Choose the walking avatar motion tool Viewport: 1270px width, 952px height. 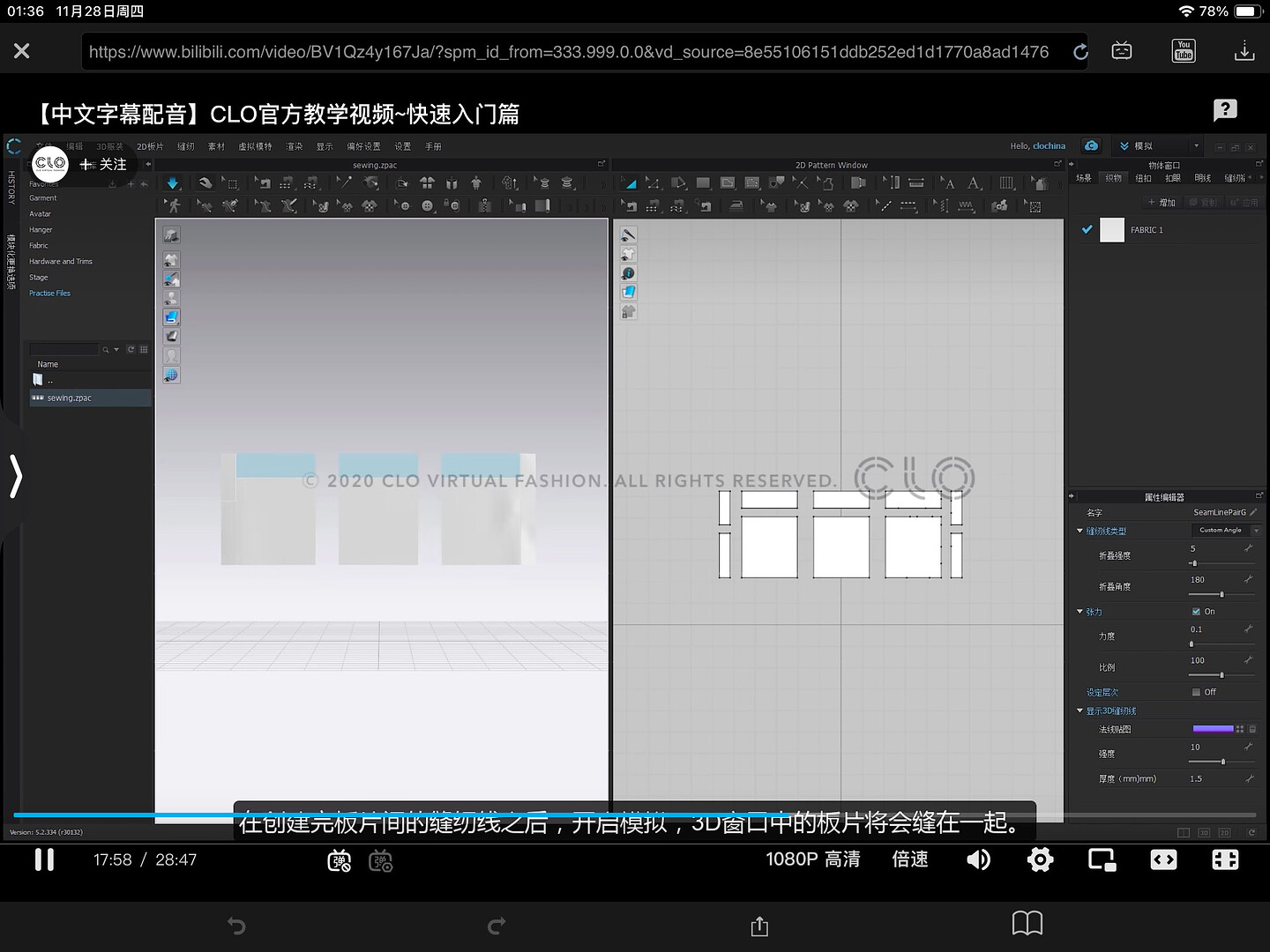(174, 205)
